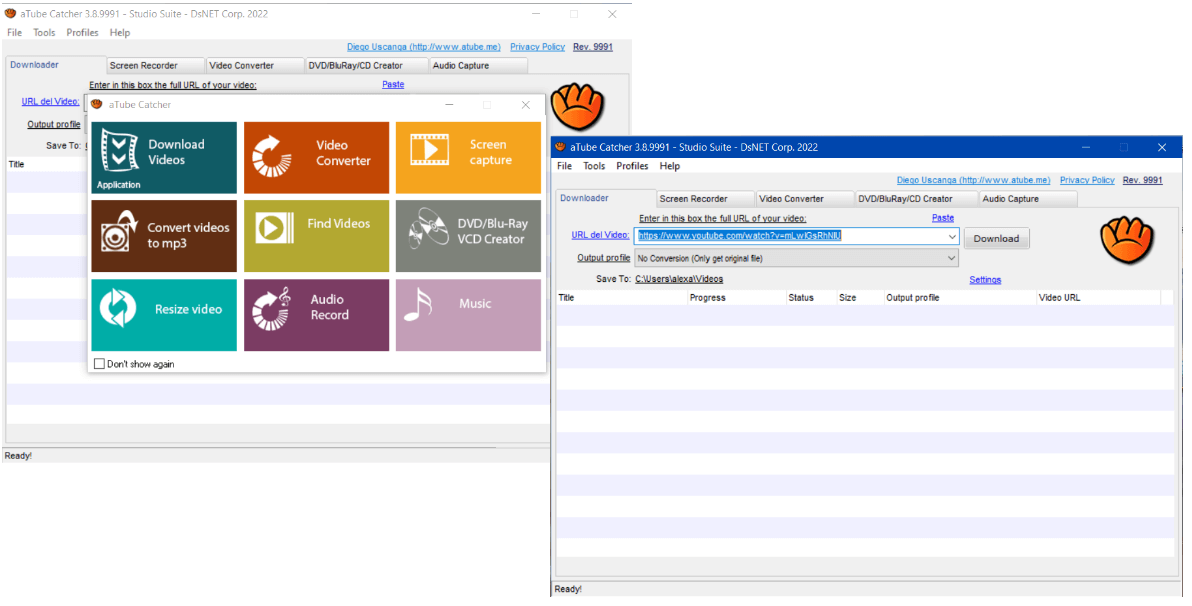Click URL del Video label link in right window
The width and height of the screenshot is (1192, 606).
click(x=601, y=235)
